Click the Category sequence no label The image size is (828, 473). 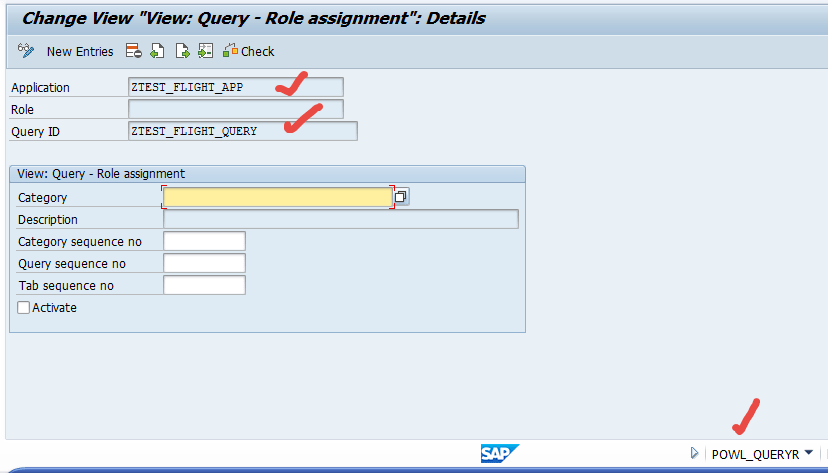click(80, 242)
